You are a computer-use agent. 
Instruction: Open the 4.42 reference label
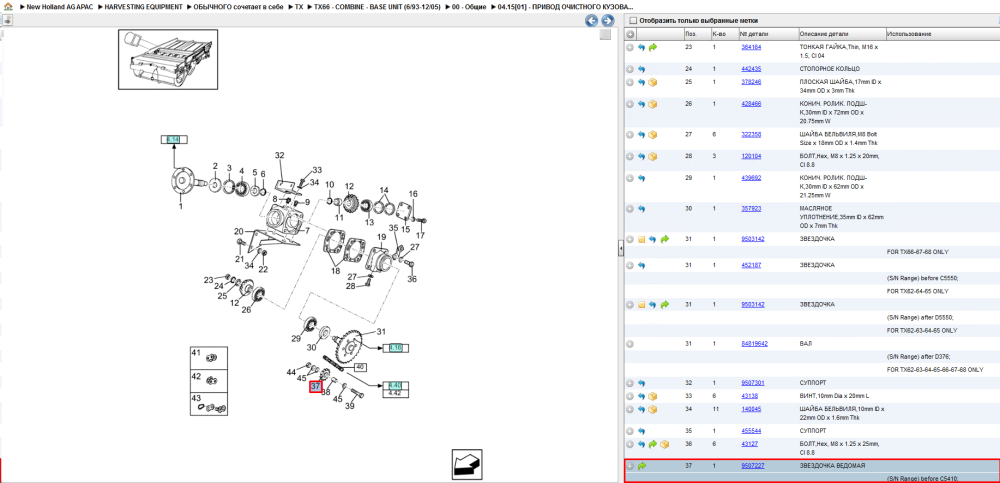[x=395, y=393]
